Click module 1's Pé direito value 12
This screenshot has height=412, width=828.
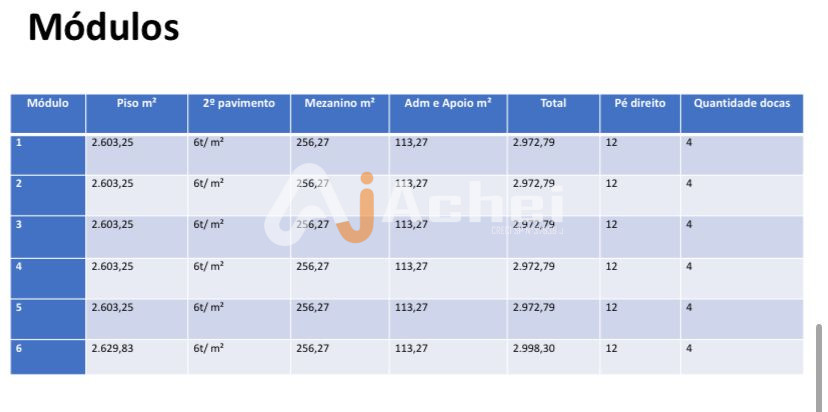click(612, 143)
